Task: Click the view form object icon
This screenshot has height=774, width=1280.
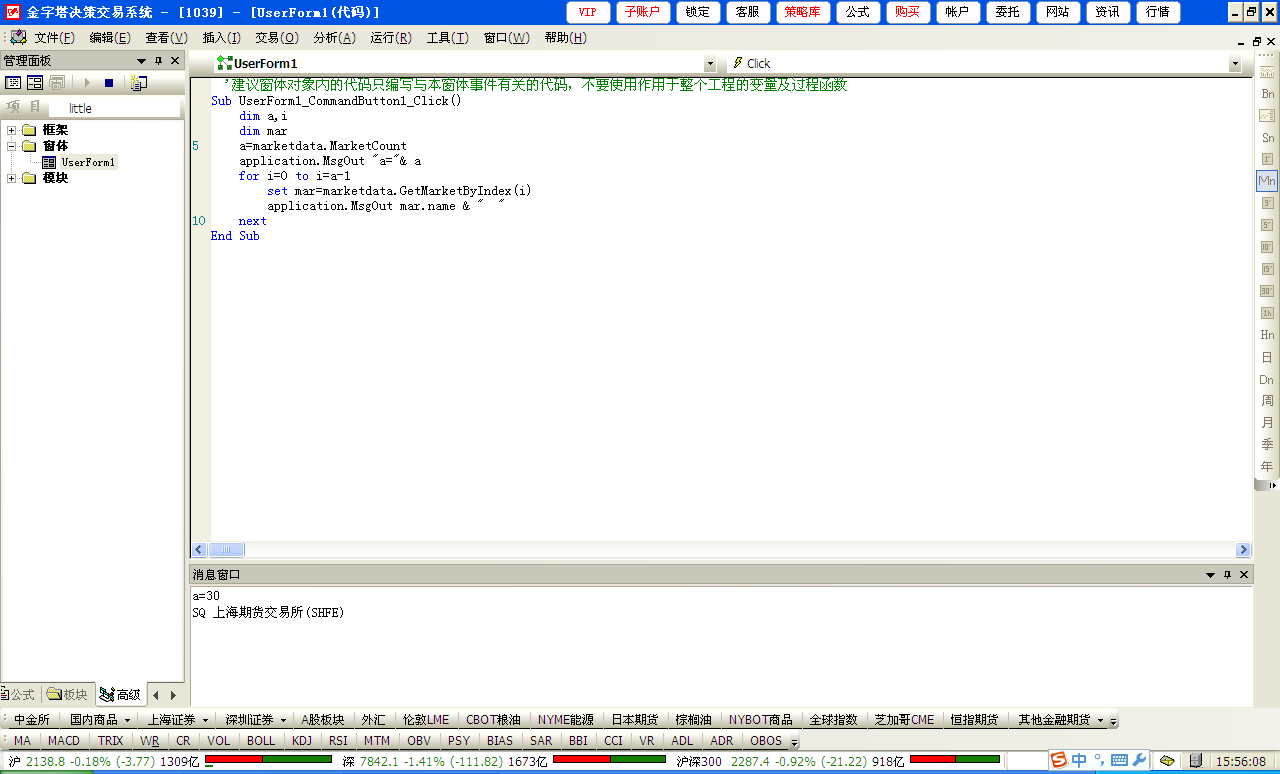Action: [35, 83]
